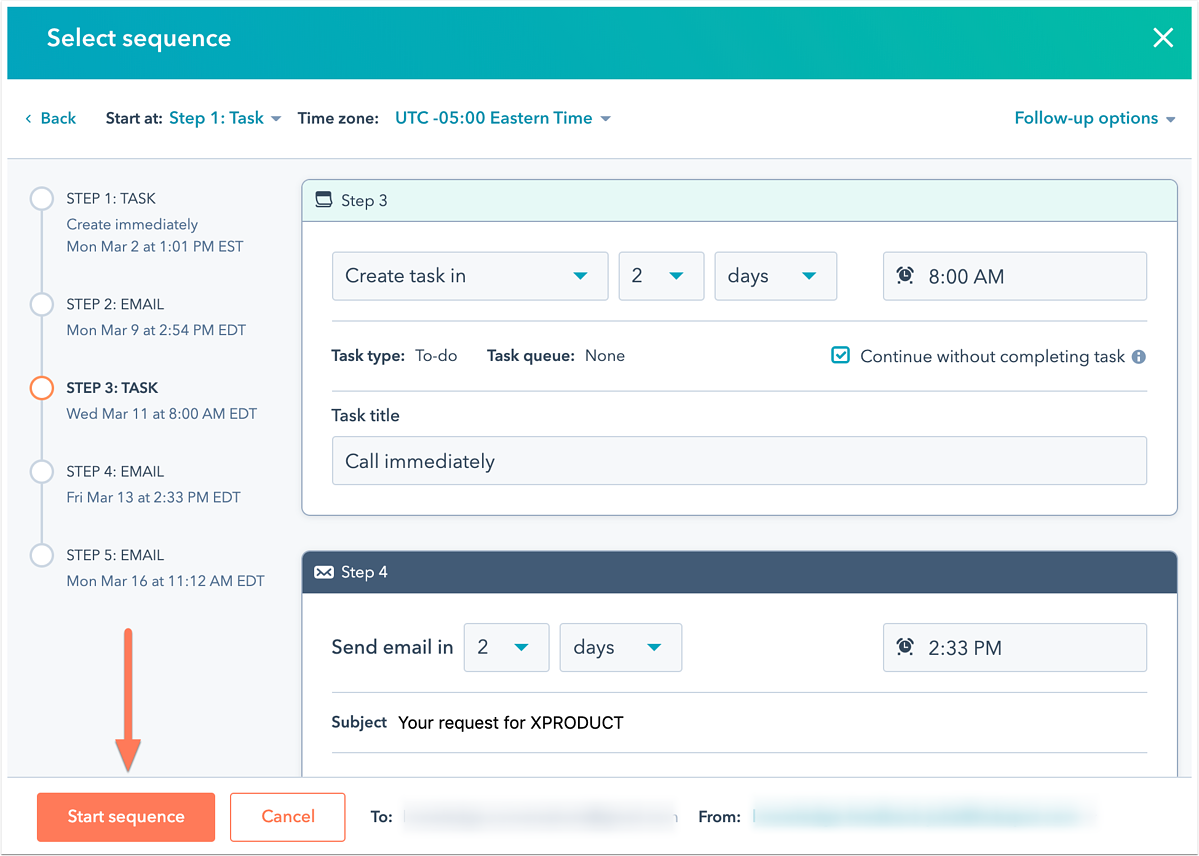Image resolution: width=1199 pixels, height=856 pixels.
Task: Click the Start sequence button
Action: [125, 817]
